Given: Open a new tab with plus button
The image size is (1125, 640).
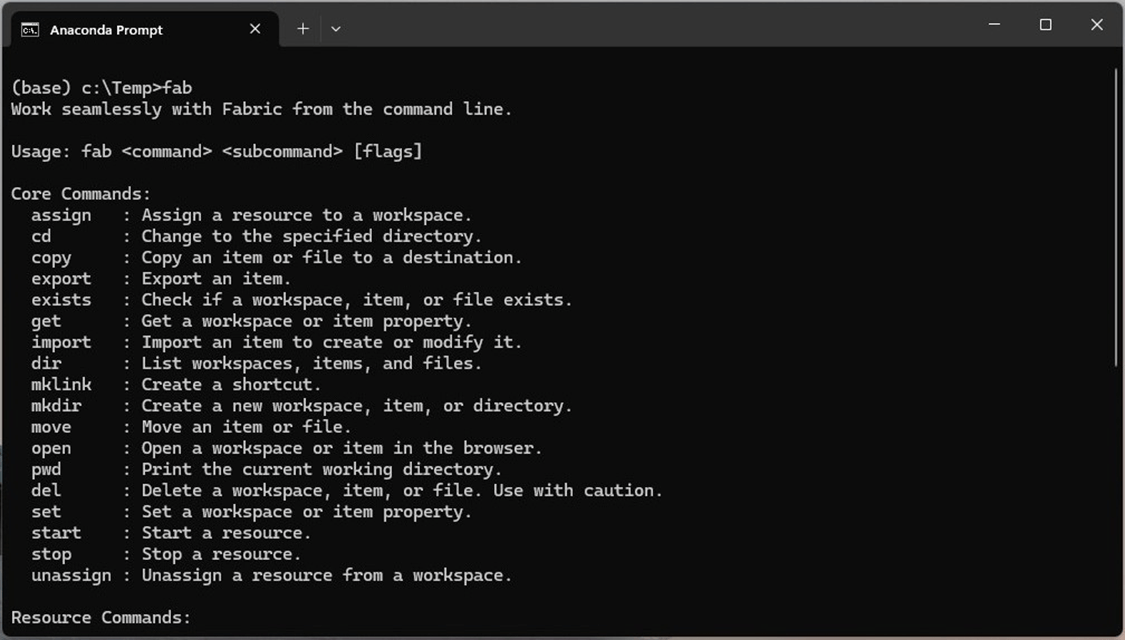Looking at the screenshot, I should pyautogui.click(x=303, y=29).
